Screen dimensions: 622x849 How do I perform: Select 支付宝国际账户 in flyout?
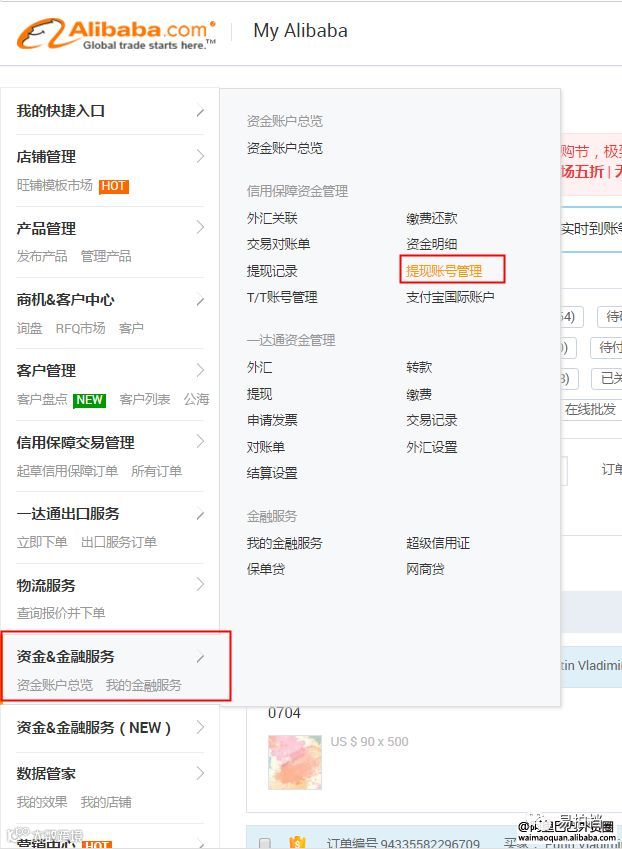click(x=450, y=297)
